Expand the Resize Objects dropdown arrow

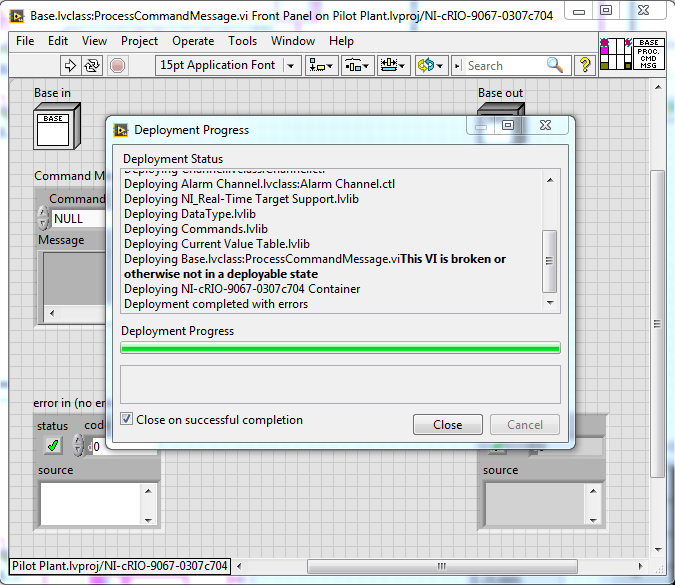point(402,66)
